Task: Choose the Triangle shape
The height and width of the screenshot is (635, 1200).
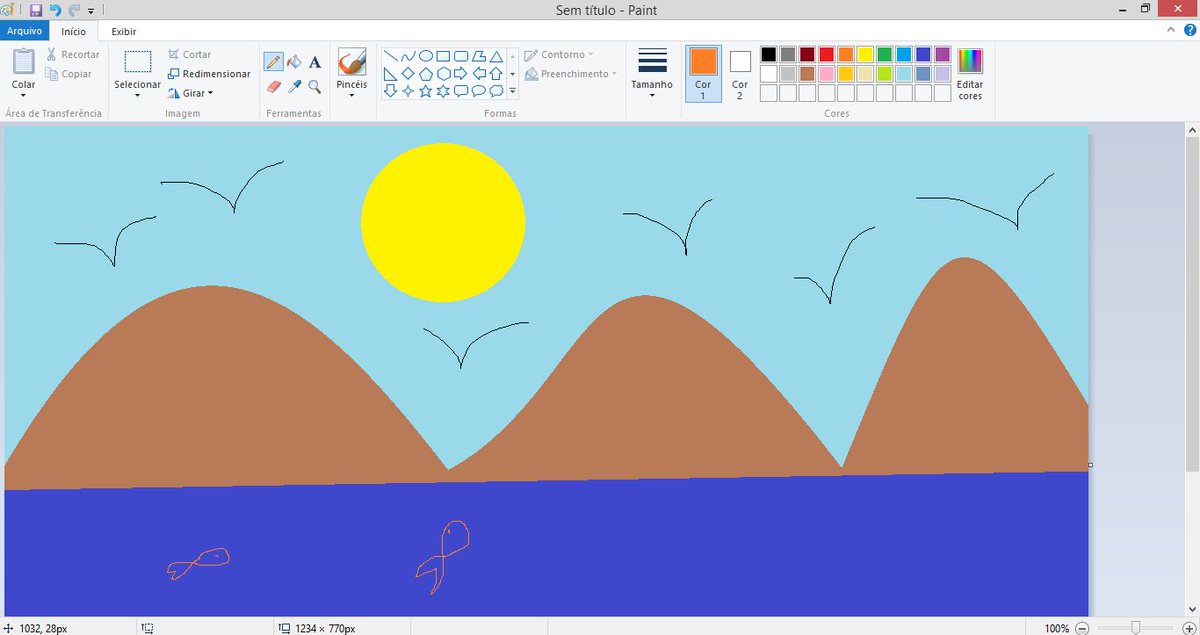Action: coord(496,56)
